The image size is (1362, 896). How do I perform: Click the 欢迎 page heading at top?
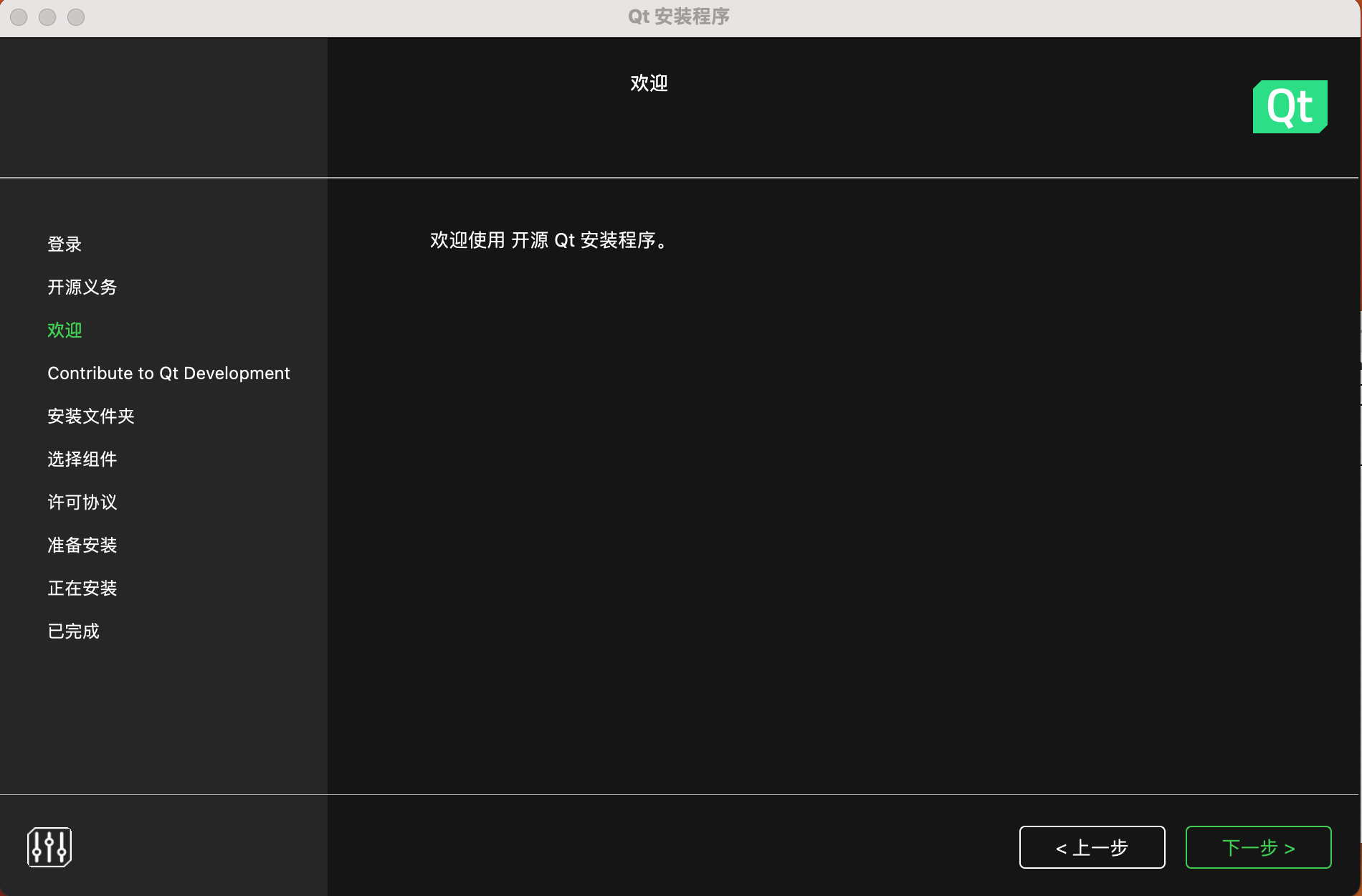coord(649,83)
